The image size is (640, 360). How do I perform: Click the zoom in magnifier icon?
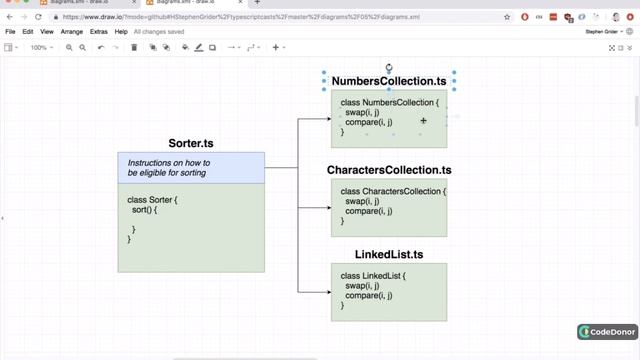pos(69,48)
